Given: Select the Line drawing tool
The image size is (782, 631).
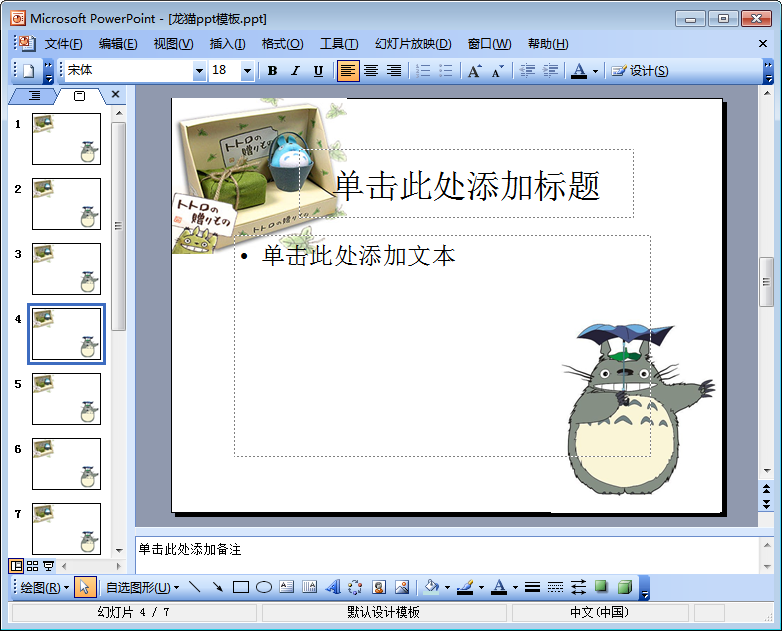Looking at the screenshot, I should [x=194, y=587].
